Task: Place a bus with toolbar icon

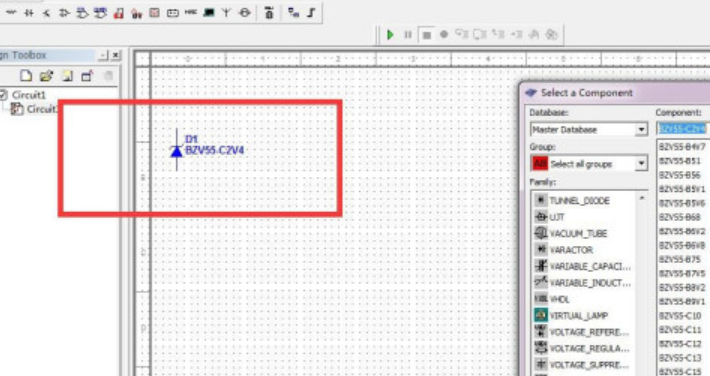Action: (x=311, y=13)
